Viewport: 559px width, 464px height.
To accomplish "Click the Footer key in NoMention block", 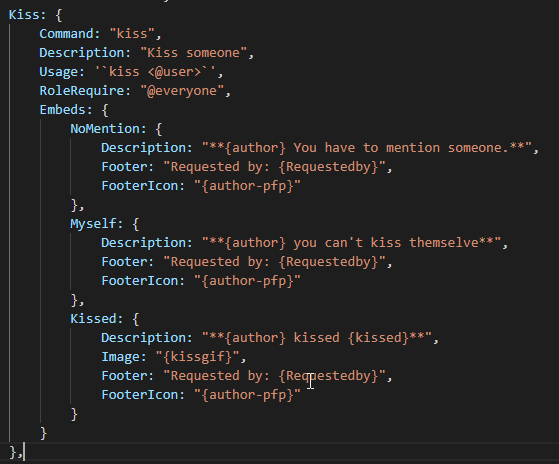I will [x=124, y=167].
